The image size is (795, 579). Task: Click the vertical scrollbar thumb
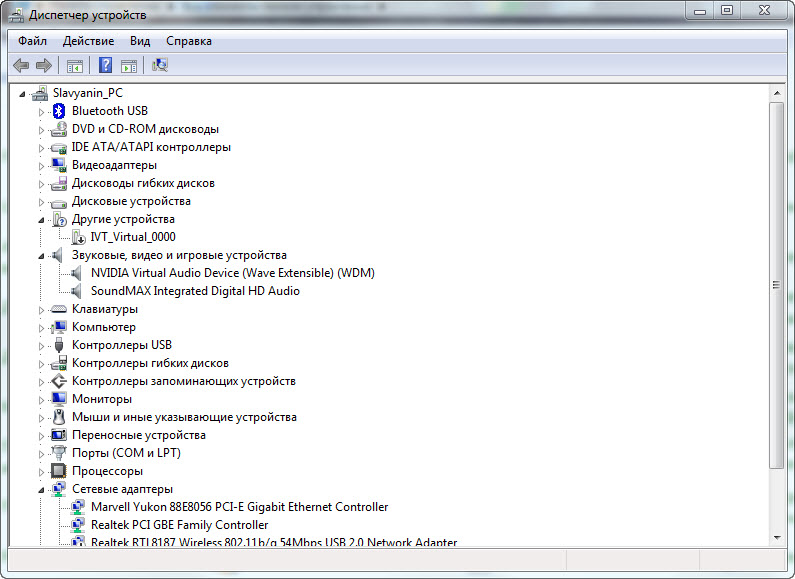(x=777, y=285)
